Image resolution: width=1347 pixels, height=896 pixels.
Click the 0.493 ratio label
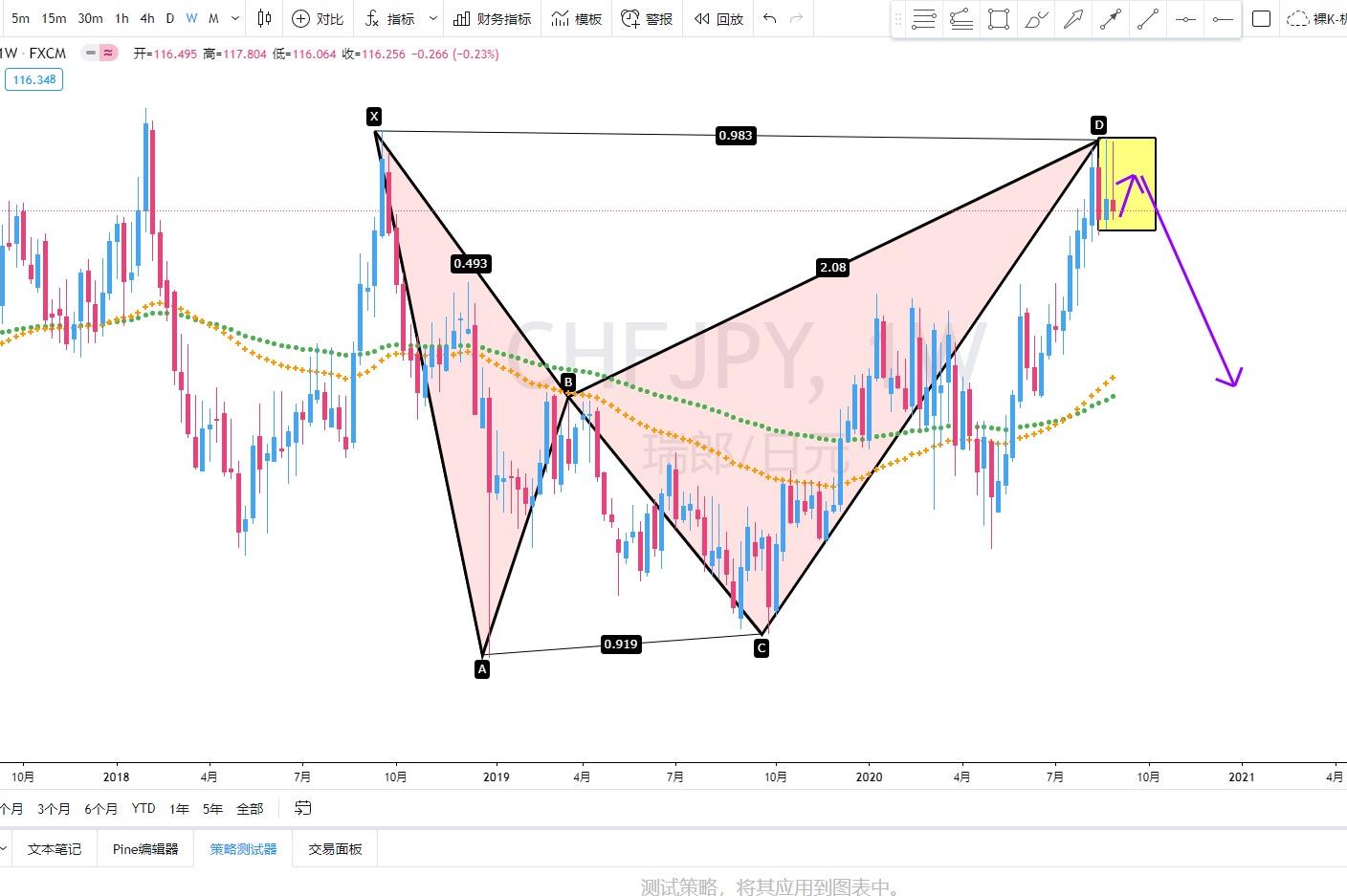pyautogui.click(x=471, y=264)
